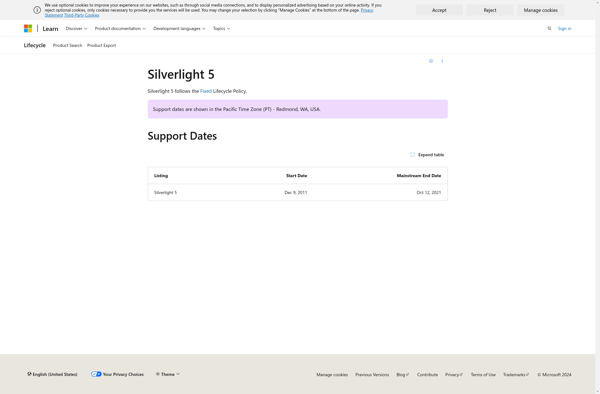This screenshot has width=600, height=394.
Task: Expand the Product documentation menu
Action: (120, 29)
